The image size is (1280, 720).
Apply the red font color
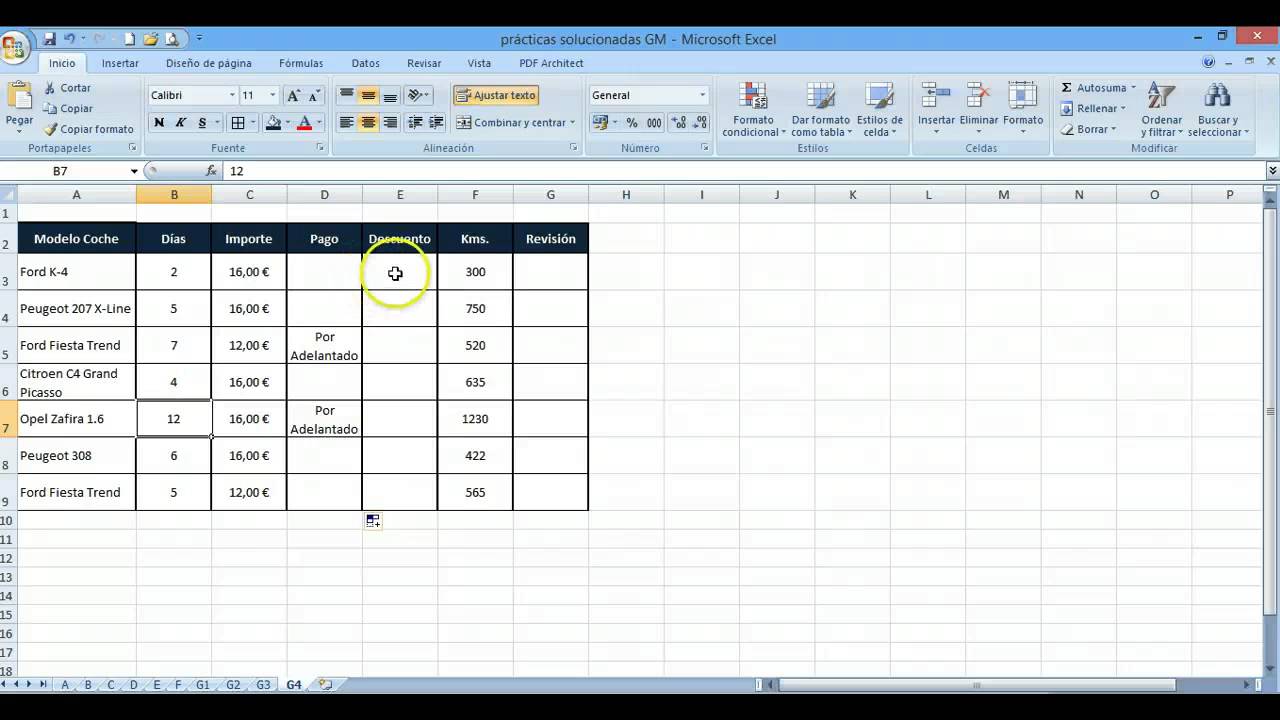[x=305, y=123]
